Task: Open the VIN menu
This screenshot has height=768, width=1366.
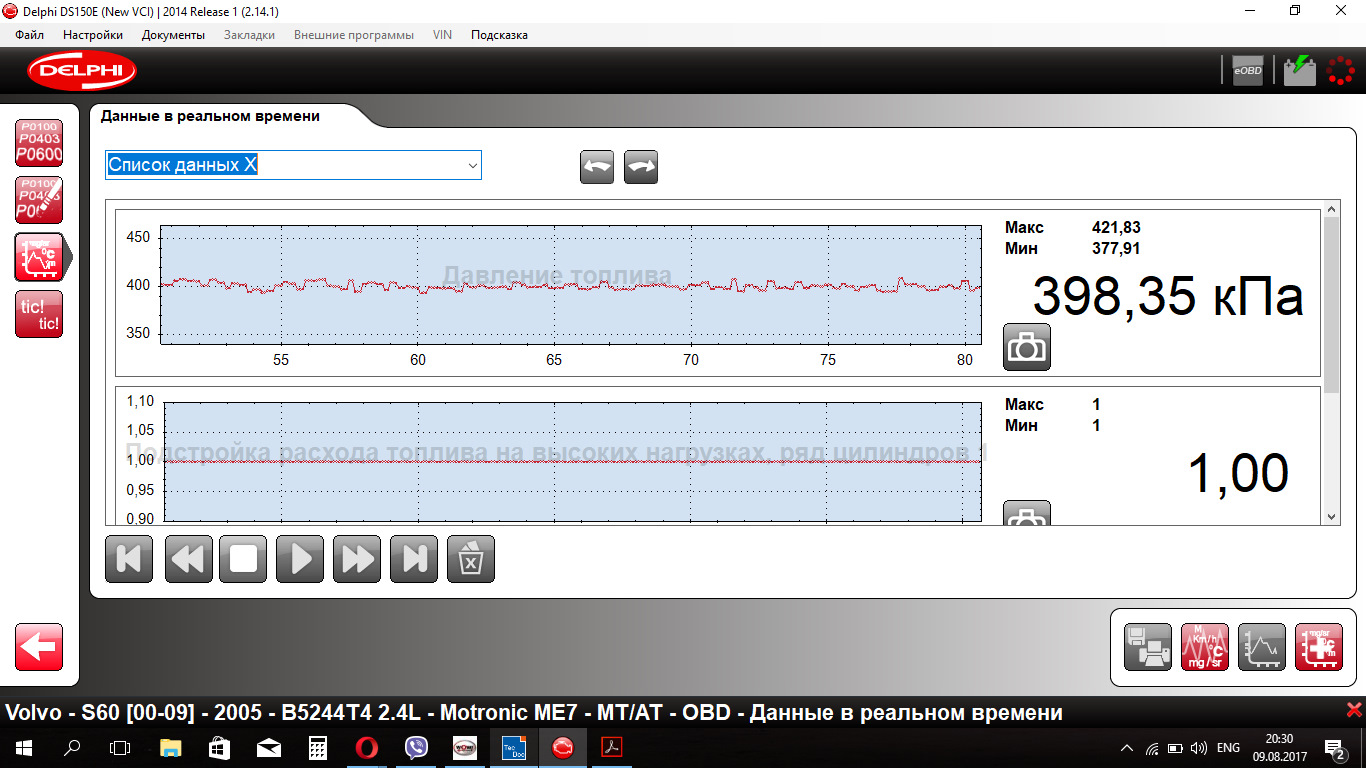Action: [x=442, y=35]
